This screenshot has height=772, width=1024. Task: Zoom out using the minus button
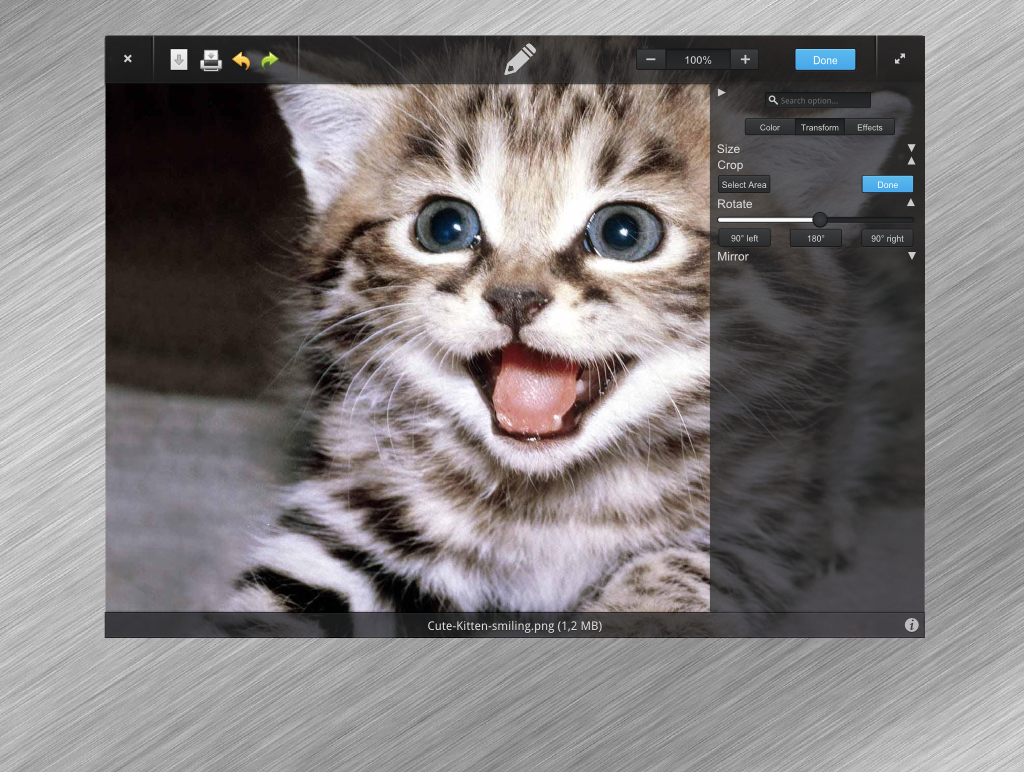651,59
